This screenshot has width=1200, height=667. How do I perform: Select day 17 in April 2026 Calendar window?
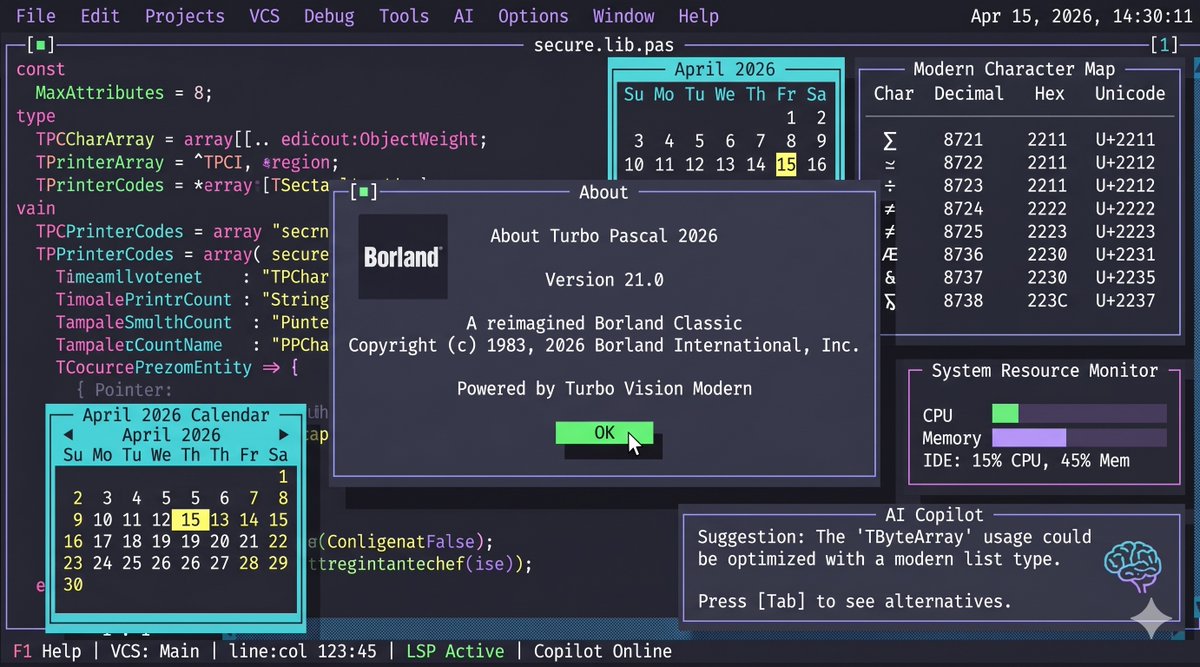click(x=103, y=541)
